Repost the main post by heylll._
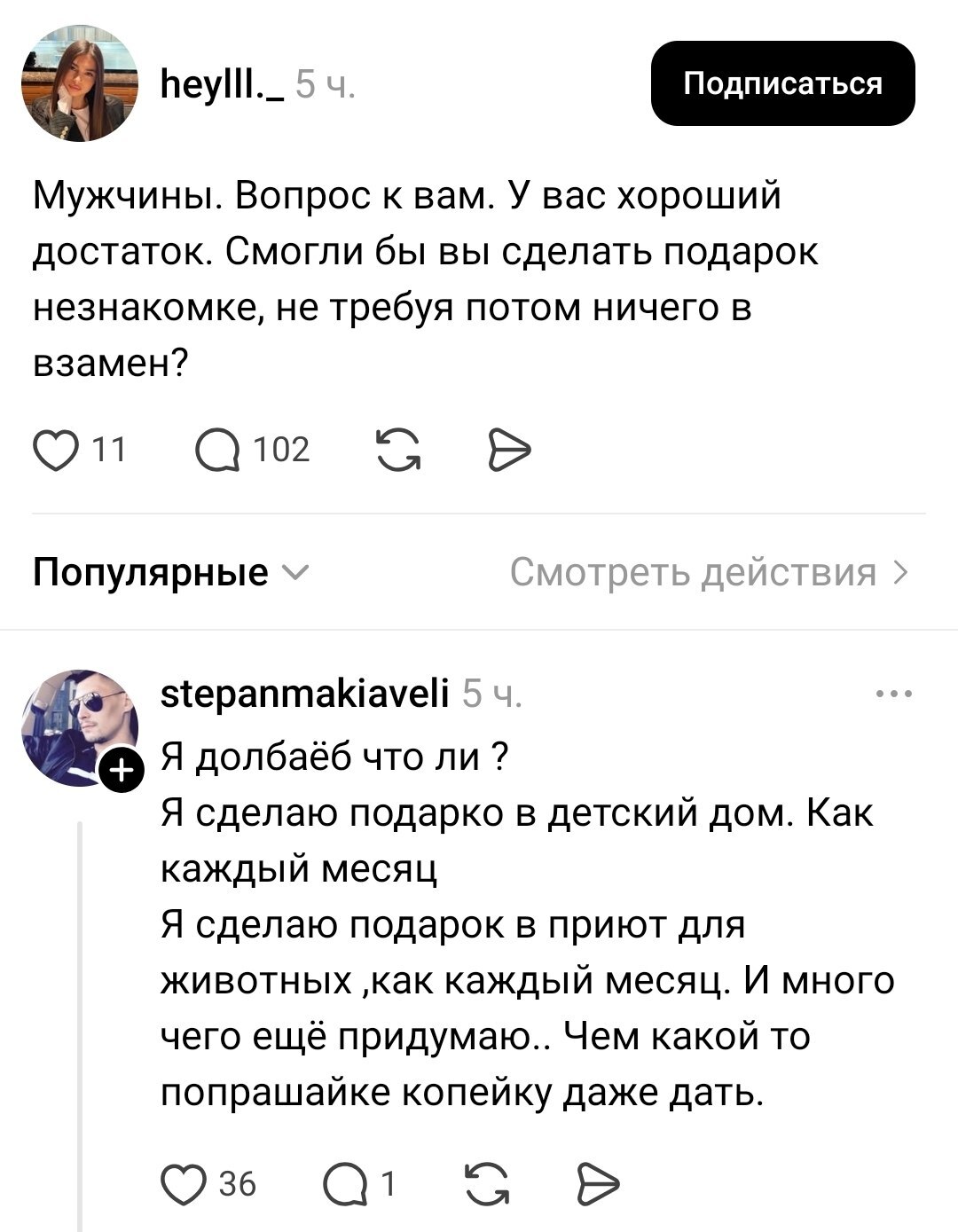Image resolution: width=958 pixels, height=1232 pixels. pos(398,451)
